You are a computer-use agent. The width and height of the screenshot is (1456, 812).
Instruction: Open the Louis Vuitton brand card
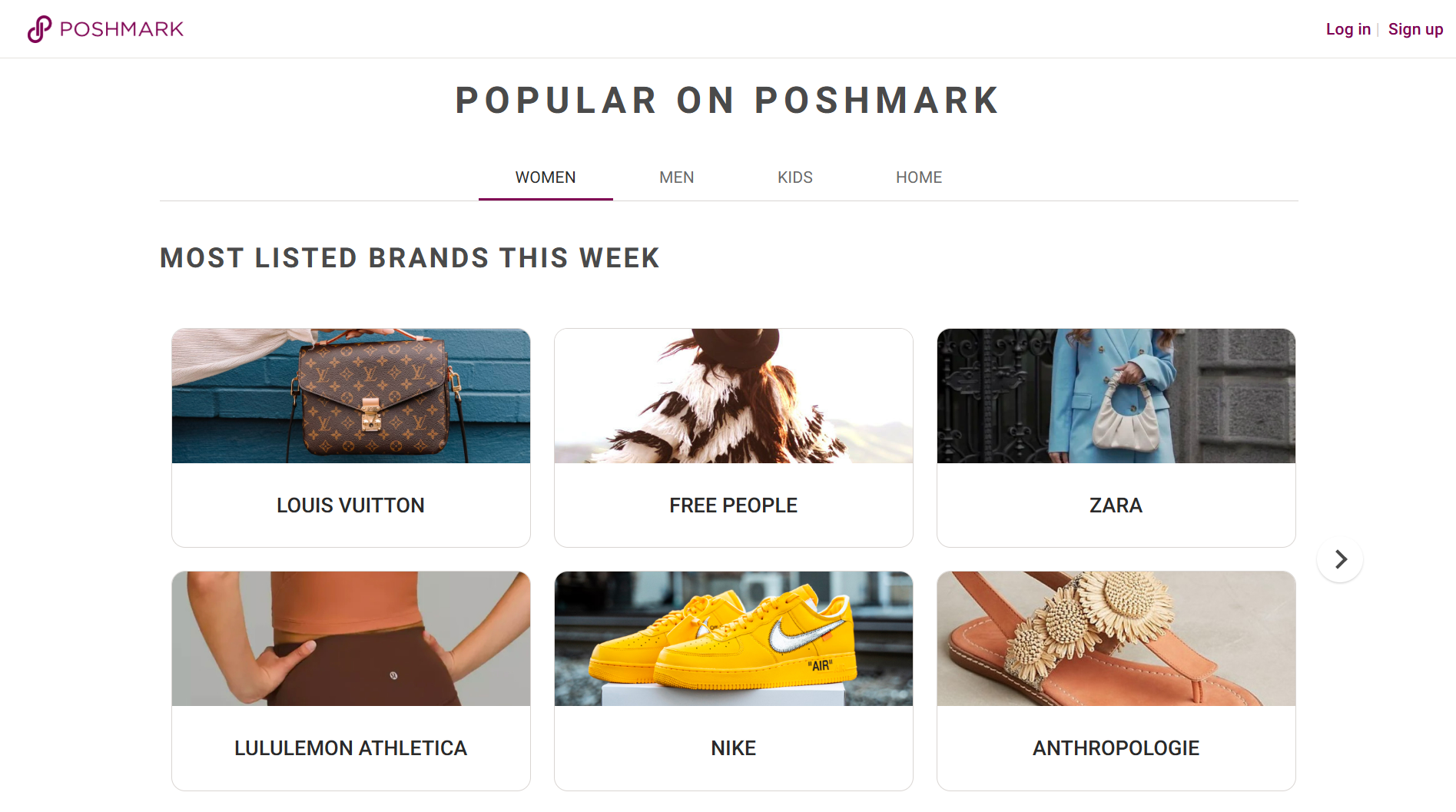click(350, 505)
